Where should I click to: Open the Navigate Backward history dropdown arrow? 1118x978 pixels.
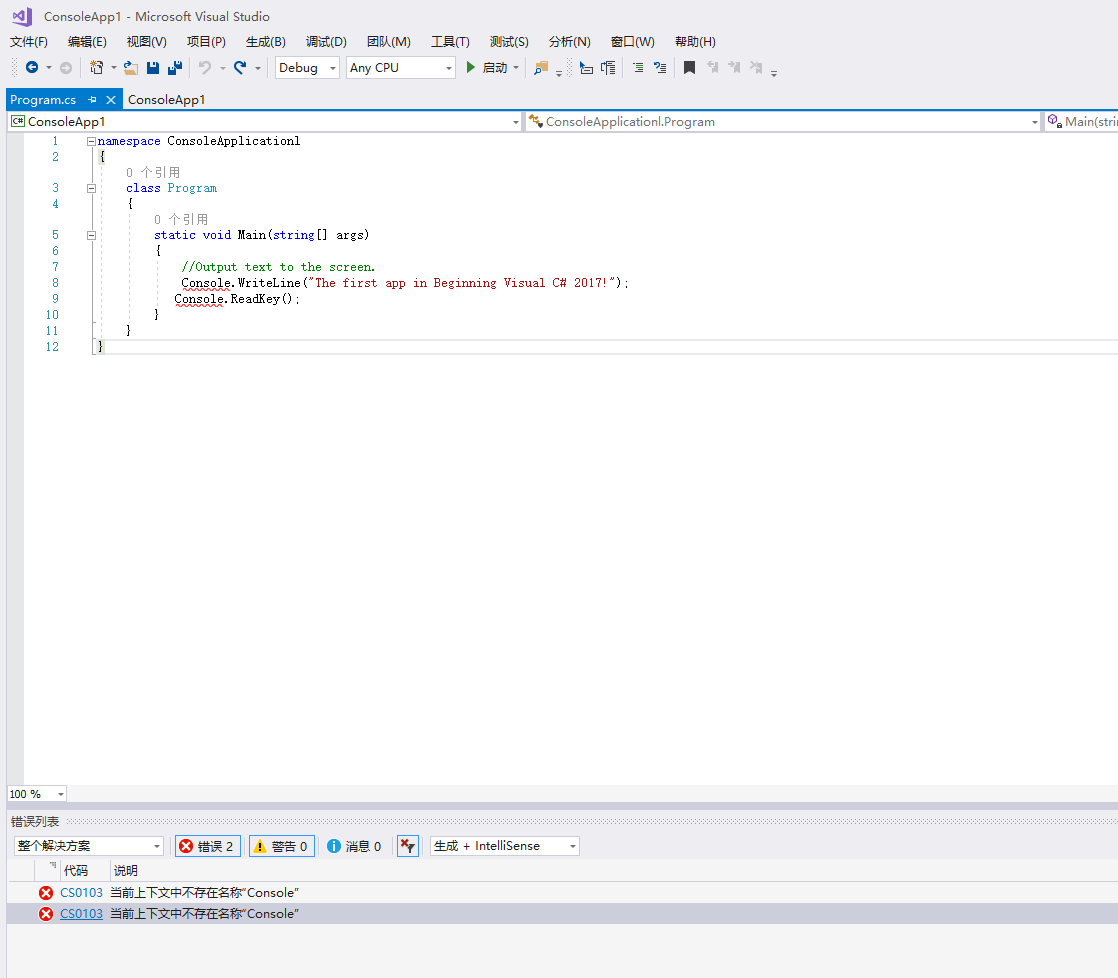click(x=48, y=68)
